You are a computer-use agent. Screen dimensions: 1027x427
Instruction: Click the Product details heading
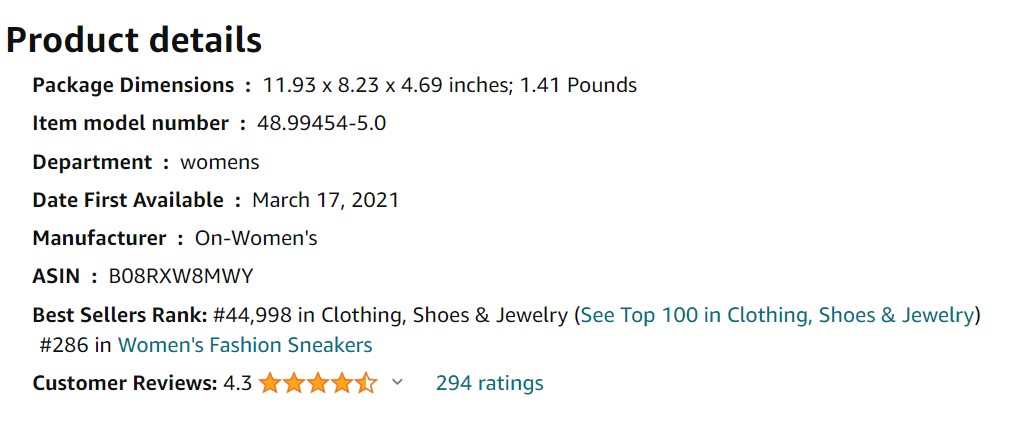134,40
